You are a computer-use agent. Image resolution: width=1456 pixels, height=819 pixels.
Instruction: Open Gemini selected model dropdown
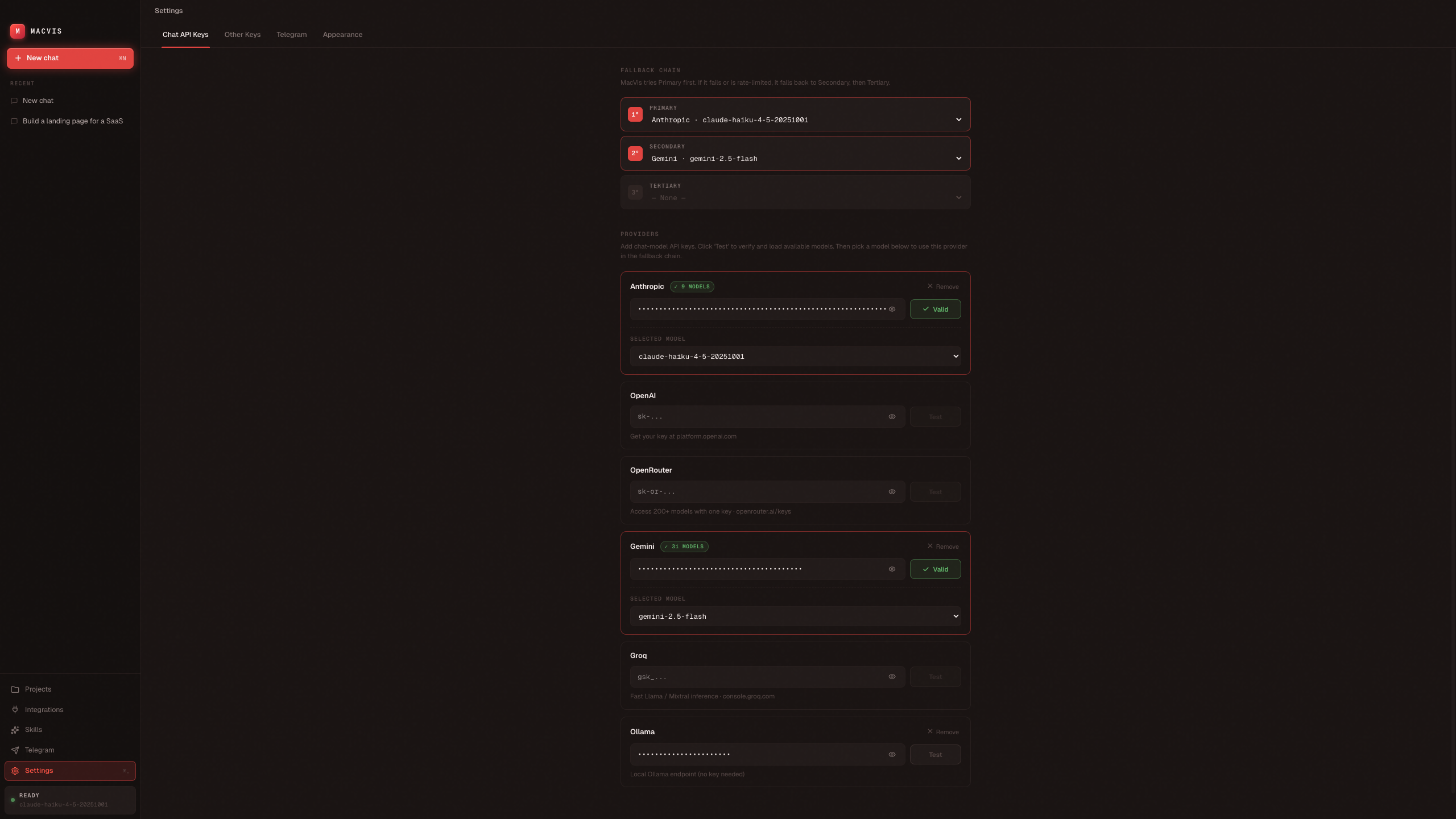[x=795, y=617]
